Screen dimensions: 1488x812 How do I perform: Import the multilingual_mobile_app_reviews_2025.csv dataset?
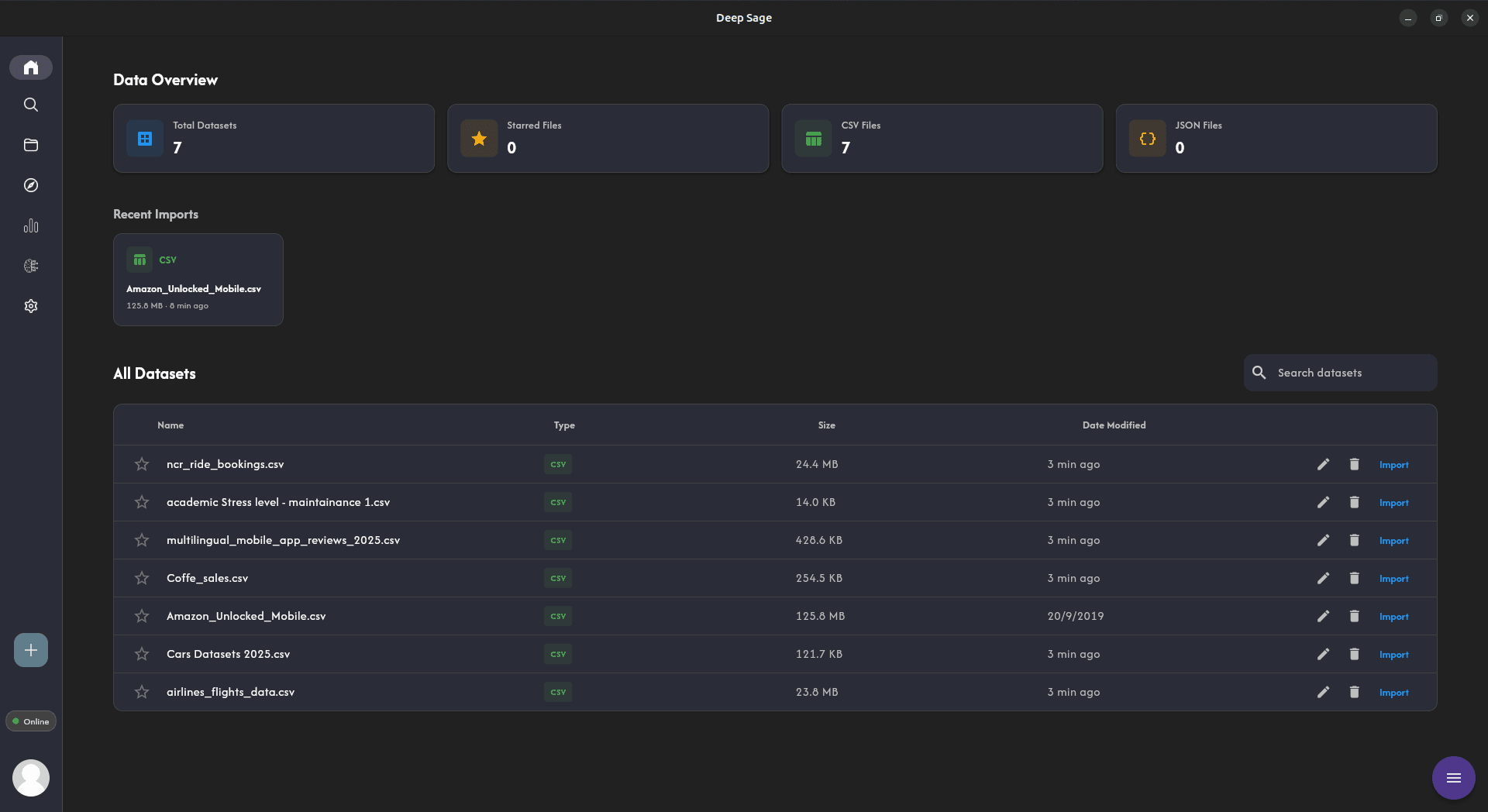coord(1393,540)
